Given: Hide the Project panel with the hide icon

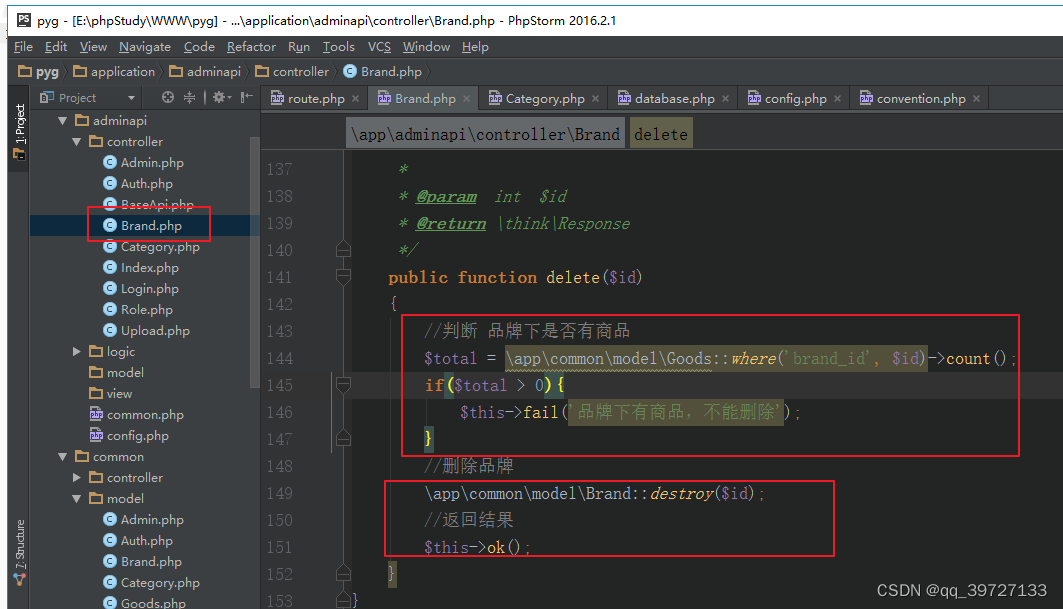Looking at the screenshot, I should [246, 98].
